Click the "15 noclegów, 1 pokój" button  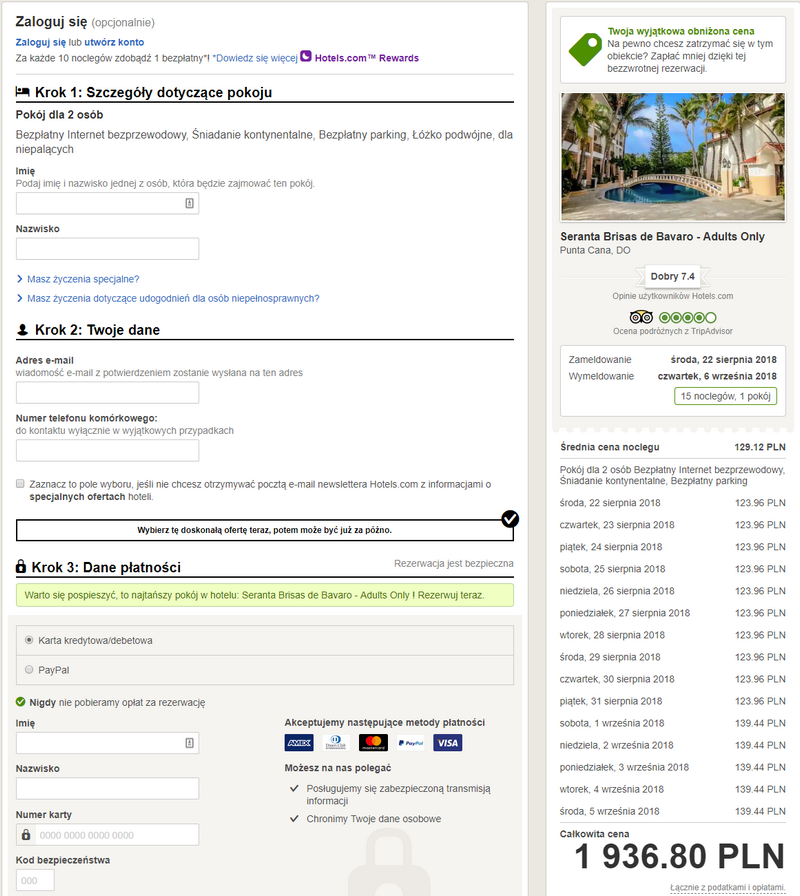click(725, 396)
